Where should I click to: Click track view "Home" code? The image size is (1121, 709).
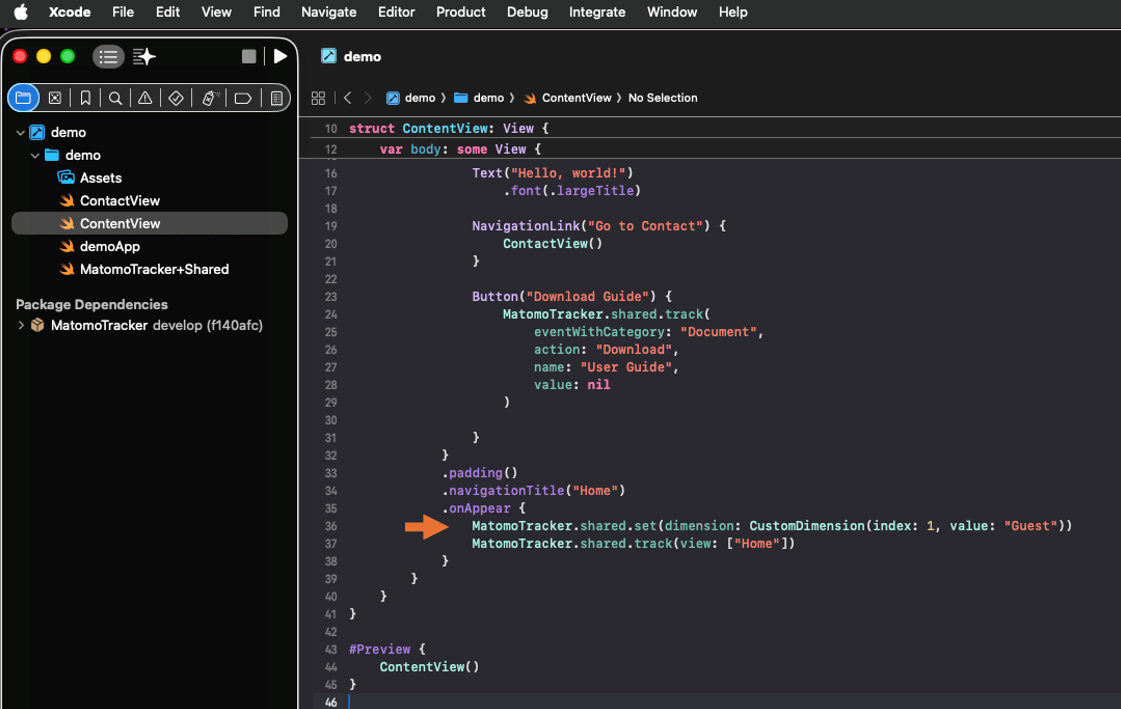633,544
